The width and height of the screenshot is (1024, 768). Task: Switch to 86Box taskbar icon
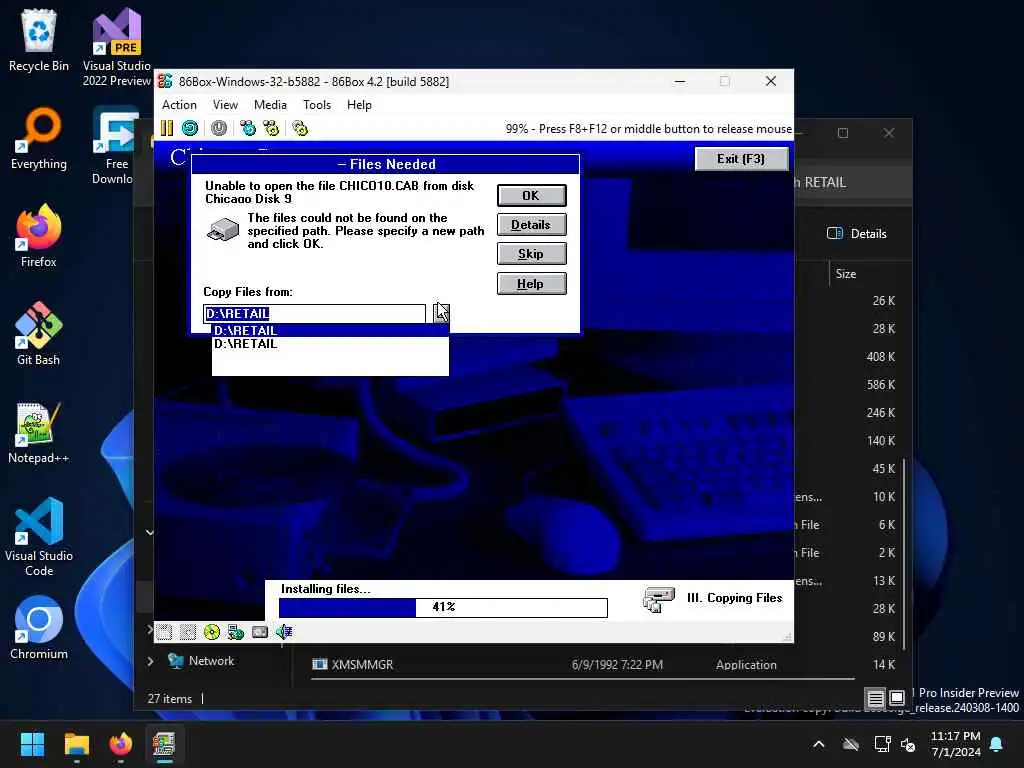(x=164, y=744)
